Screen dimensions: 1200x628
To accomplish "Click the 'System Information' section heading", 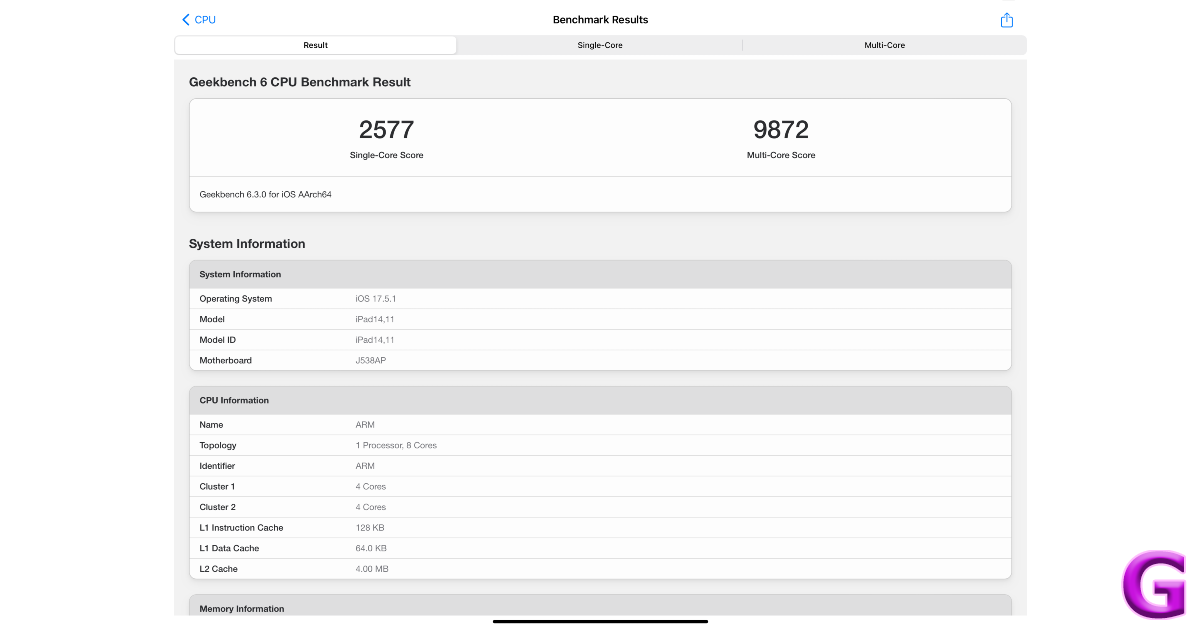I will coord(247,244).
